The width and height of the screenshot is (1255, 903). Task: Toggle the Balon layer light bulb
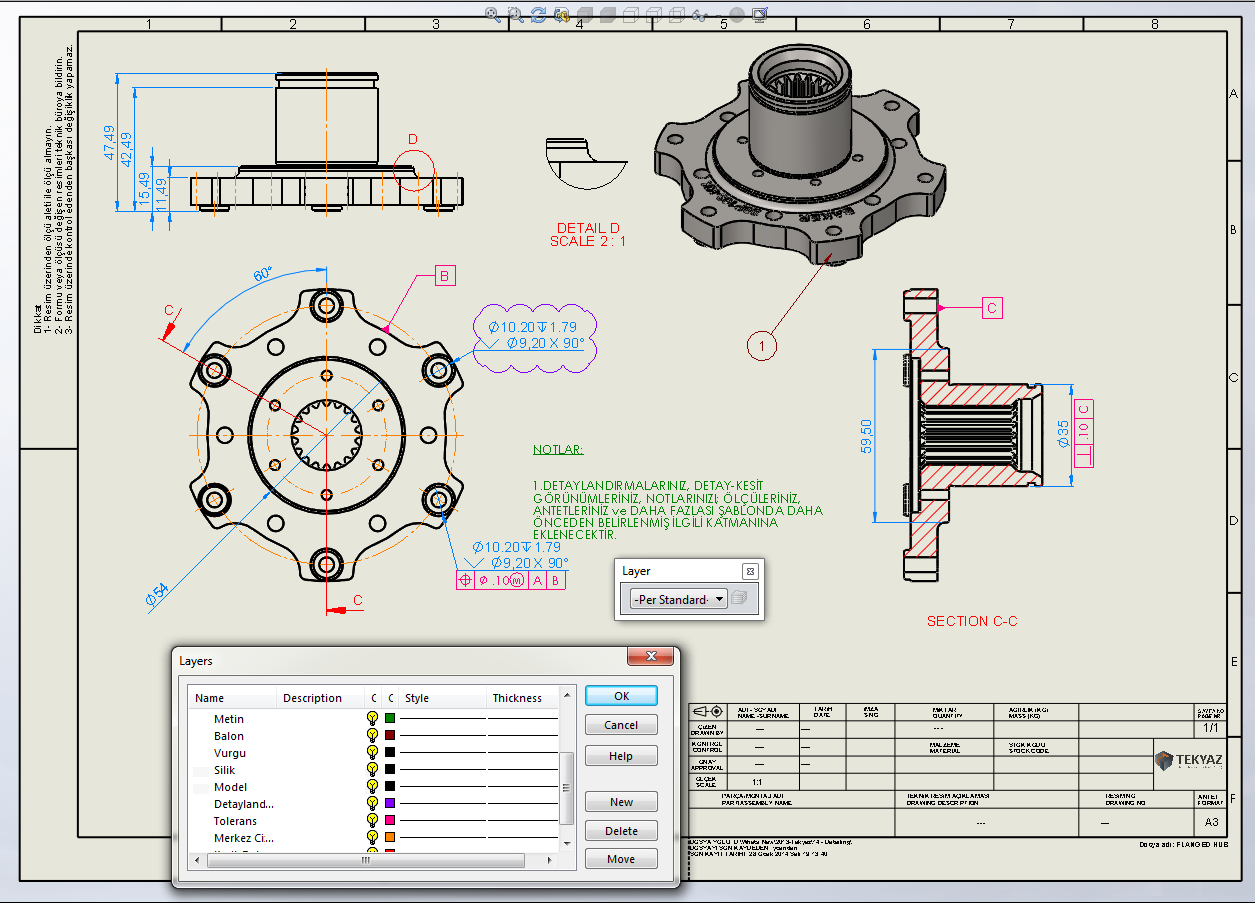pos(372,735)
